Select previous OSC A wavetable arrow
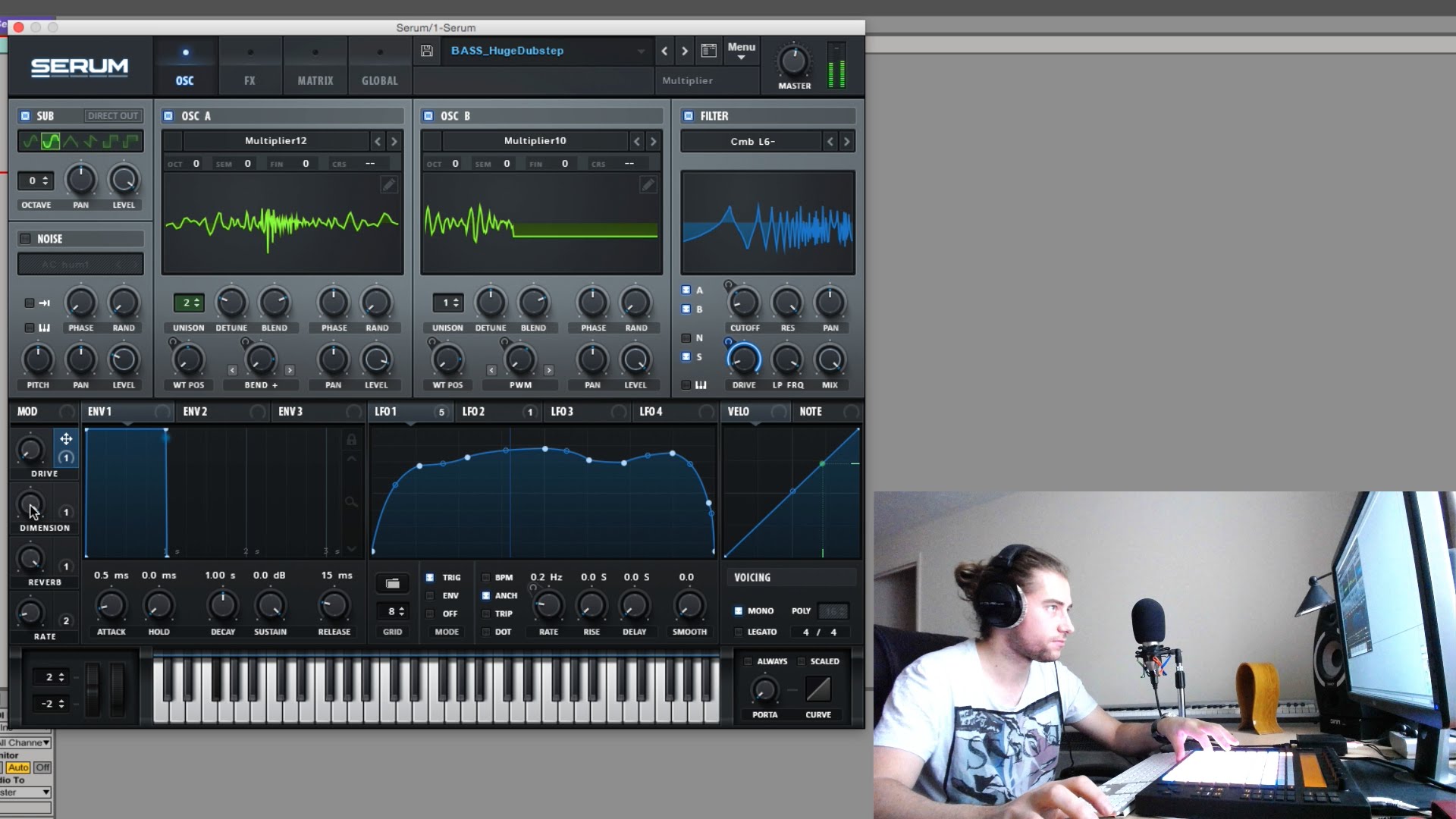The height and width of the screenshot is (819, 1456). pyautogui.click(x=378, y=141)
